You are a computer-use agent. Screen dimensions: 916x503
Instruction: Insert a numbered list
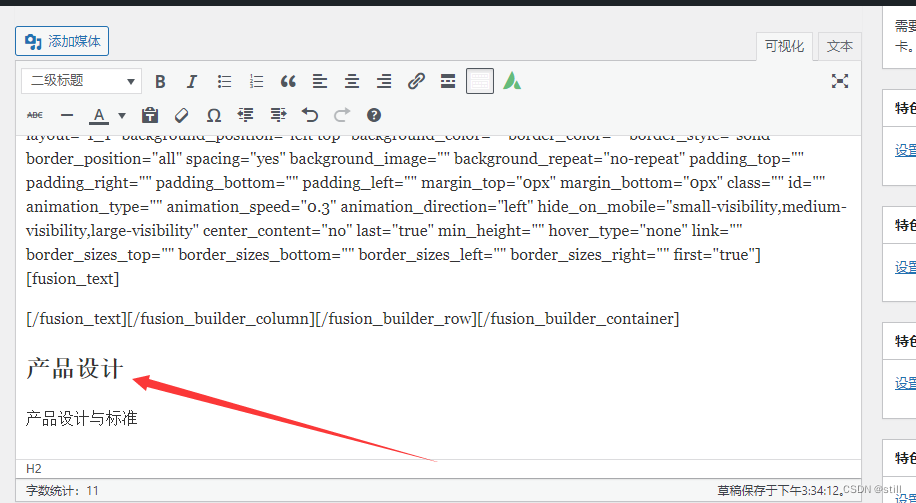click(x=256, y=81)
